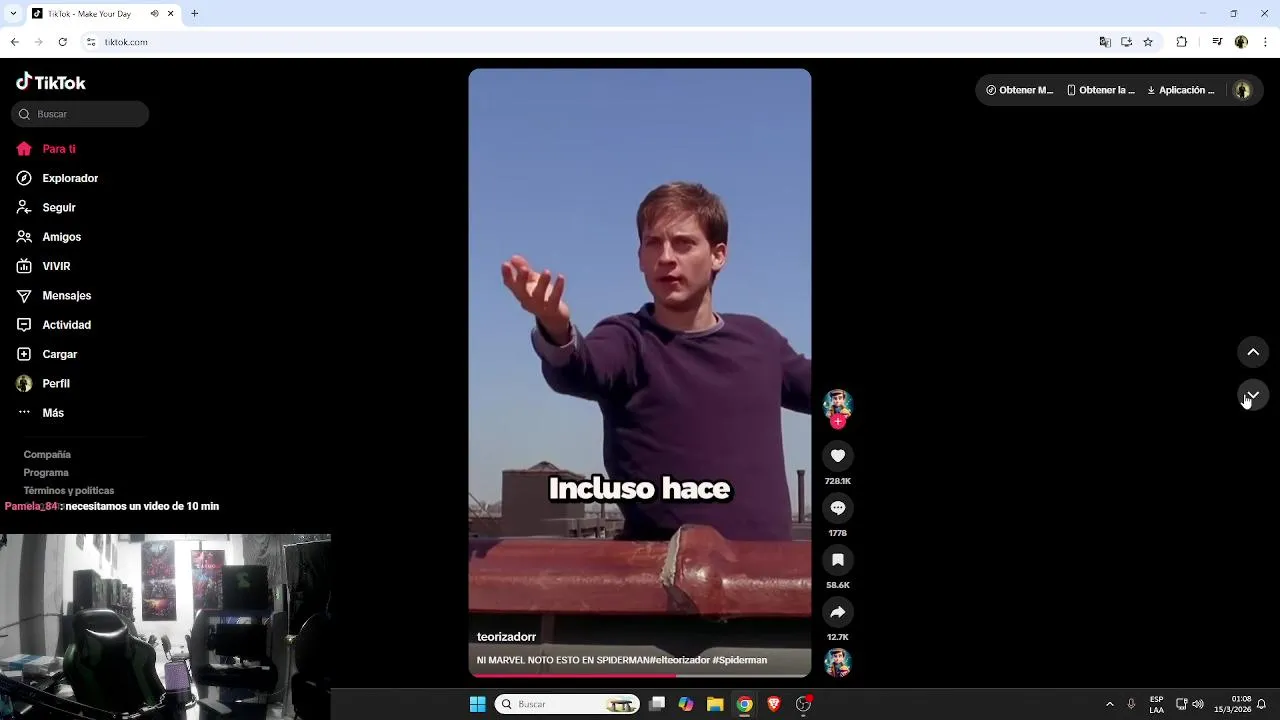The width and height of the screenshot is (1280, 720).
Task: Click the TikTok logo
Action: [51, 82]
